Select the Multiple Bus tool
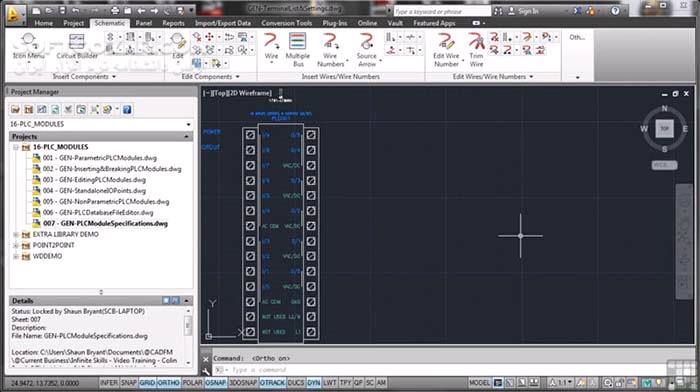 [x=297, y=50]
